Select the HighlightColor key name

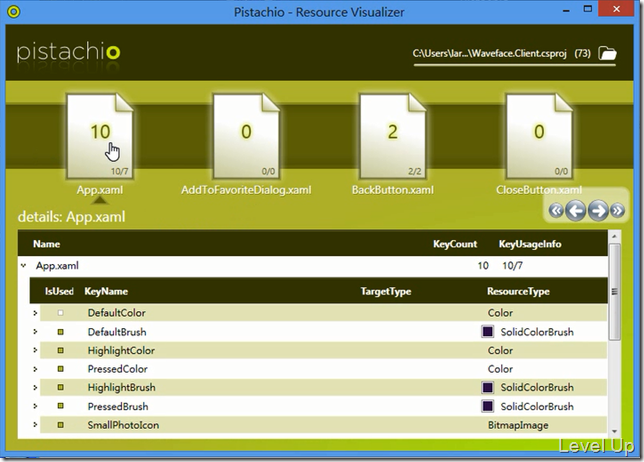pos(121,350)
